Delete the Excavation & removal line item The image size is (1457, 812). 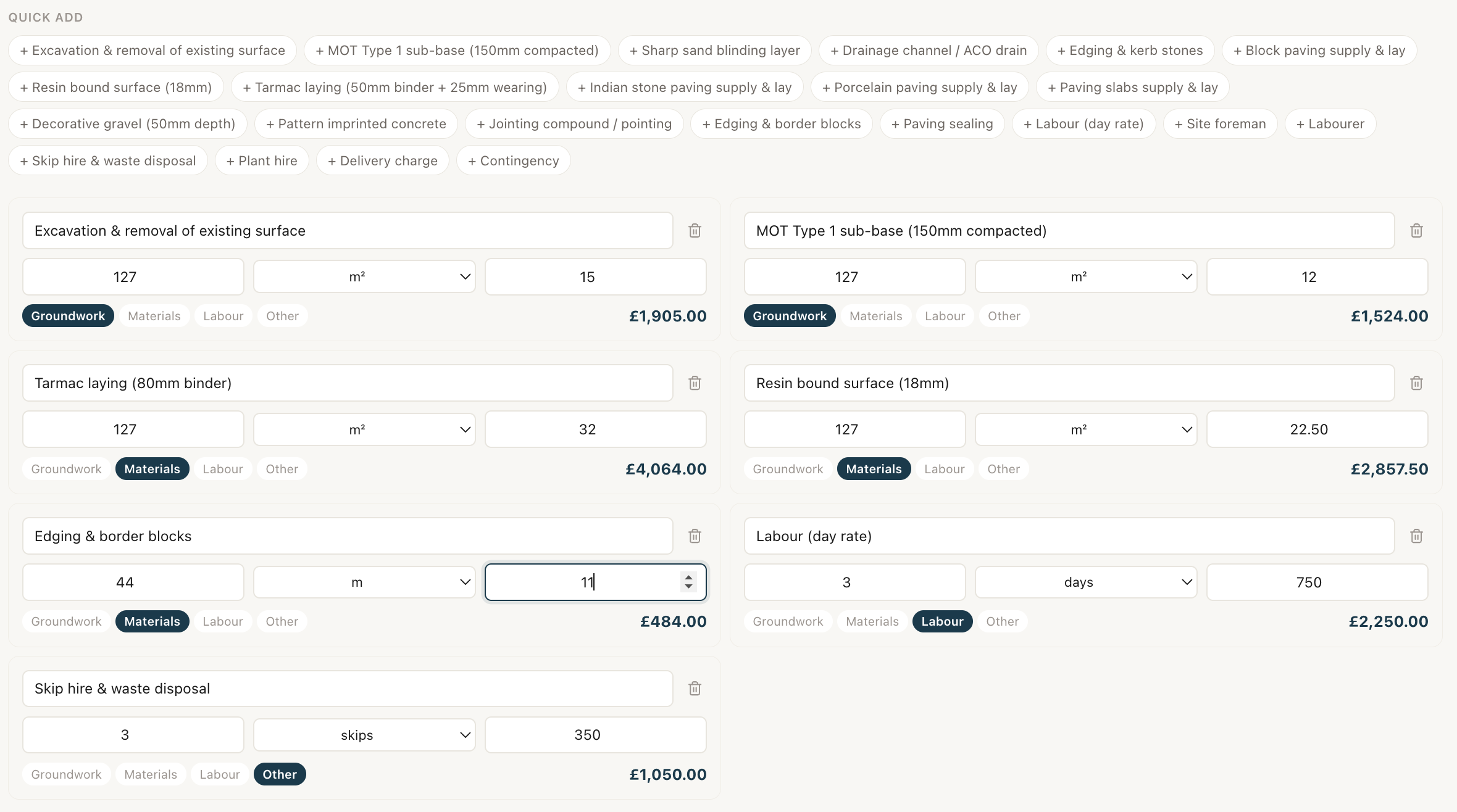pos(695,231)
